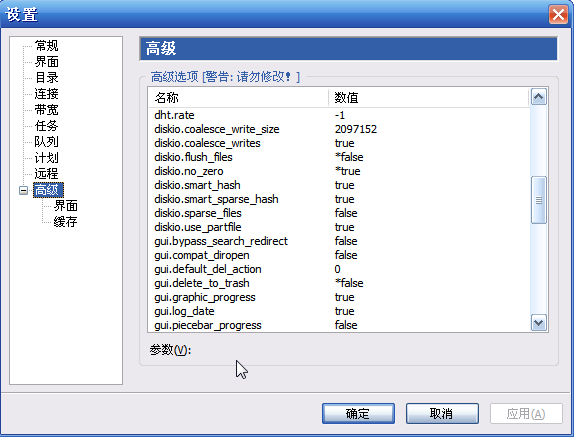574x437 pixels.
Task: Click the 取消 button
Action: pyautogui.click(x=442, y=414)
